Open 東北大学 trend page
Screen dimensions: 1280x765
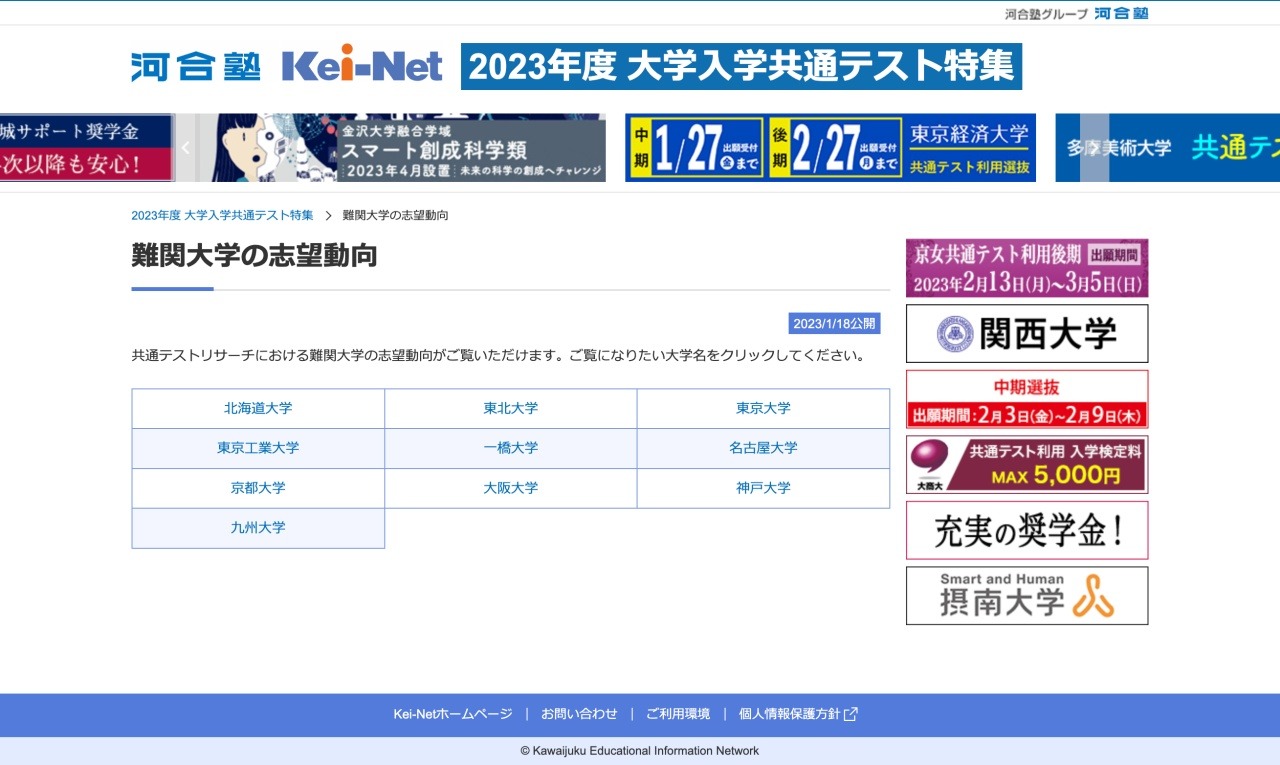pos(511,408)
